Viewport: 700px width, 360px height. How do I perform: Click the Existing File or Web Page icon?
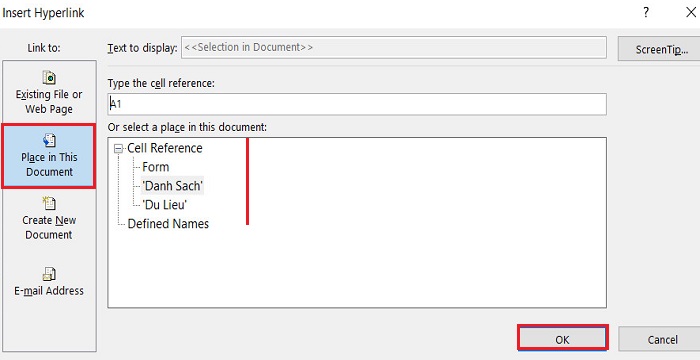[49, 78]
